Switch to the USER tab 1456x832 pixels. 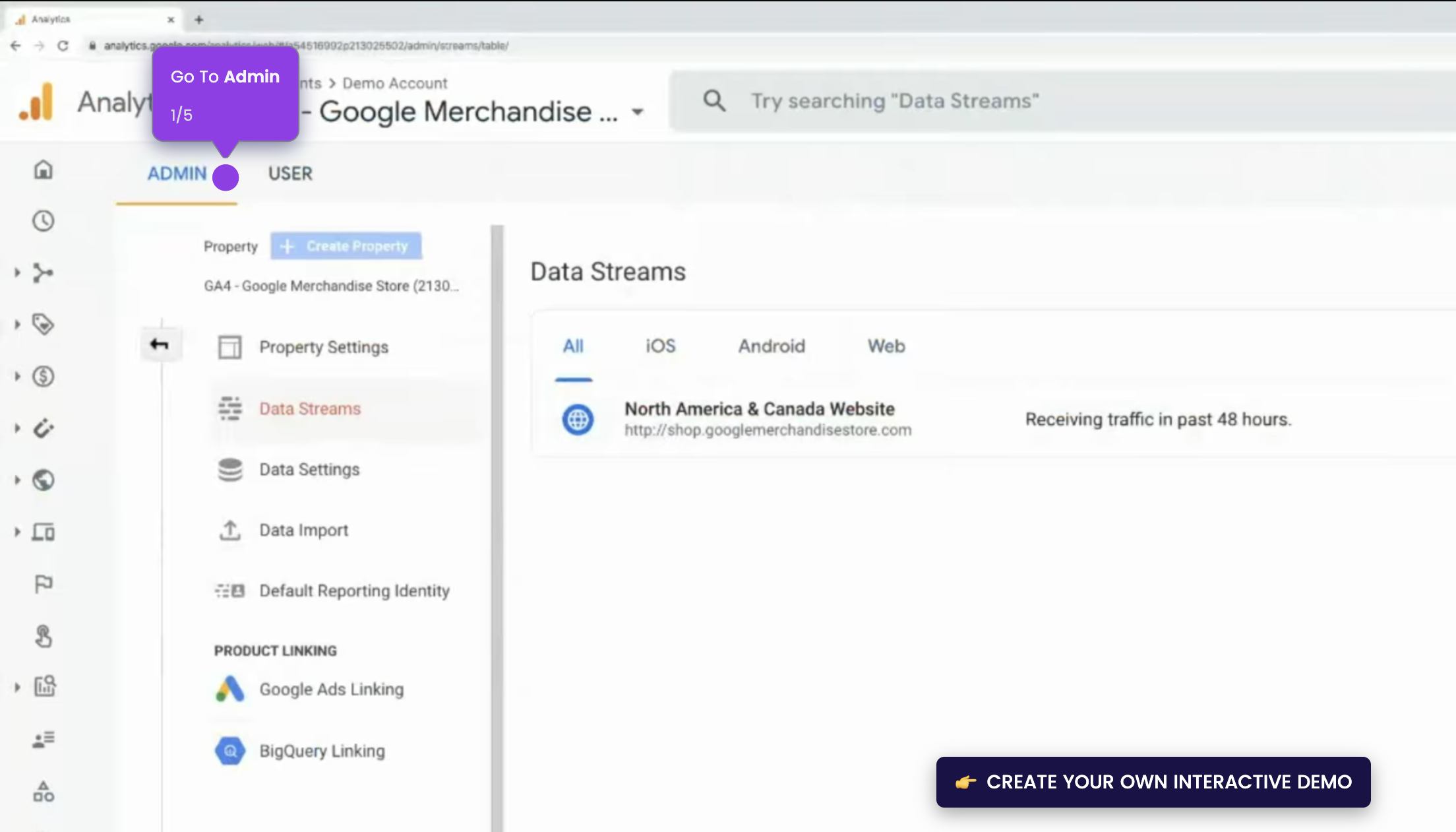pos(289,174)
